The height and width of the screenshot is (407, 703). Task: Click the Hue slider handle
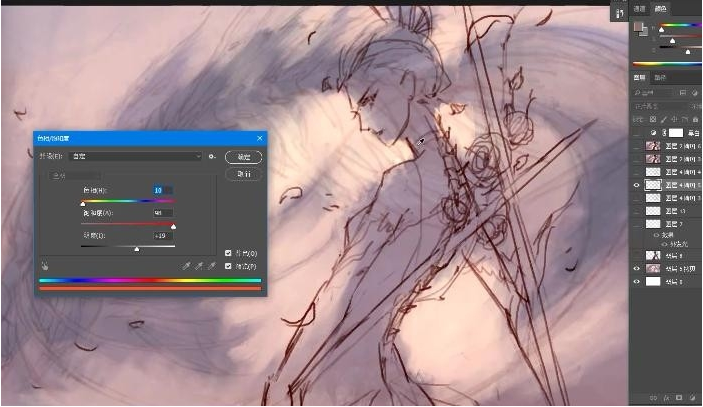pyautogui.click(x=83, y=204)
